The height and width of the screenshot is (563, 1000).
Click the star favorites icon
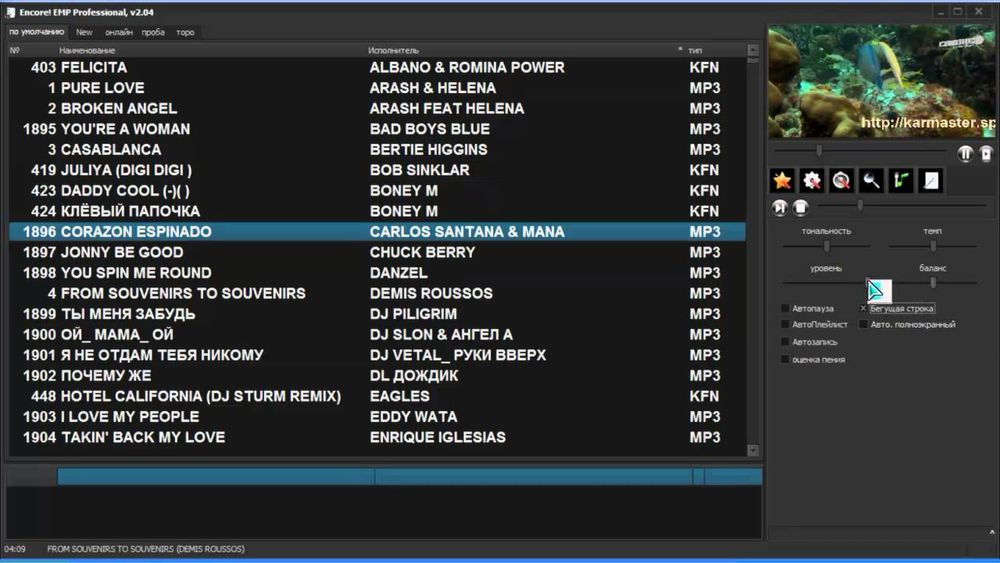point(782,180)
